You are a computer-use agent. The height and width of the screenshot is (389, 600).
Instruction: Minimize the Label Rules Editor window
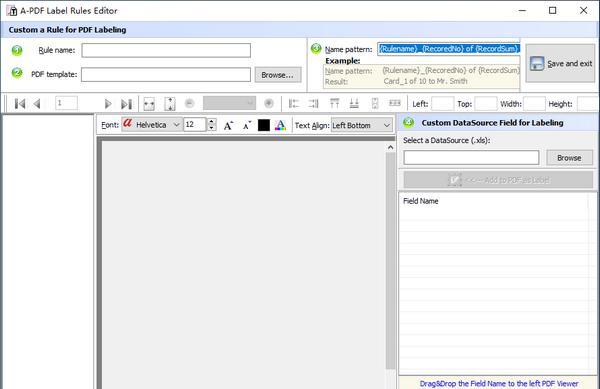tap(522, 10)
